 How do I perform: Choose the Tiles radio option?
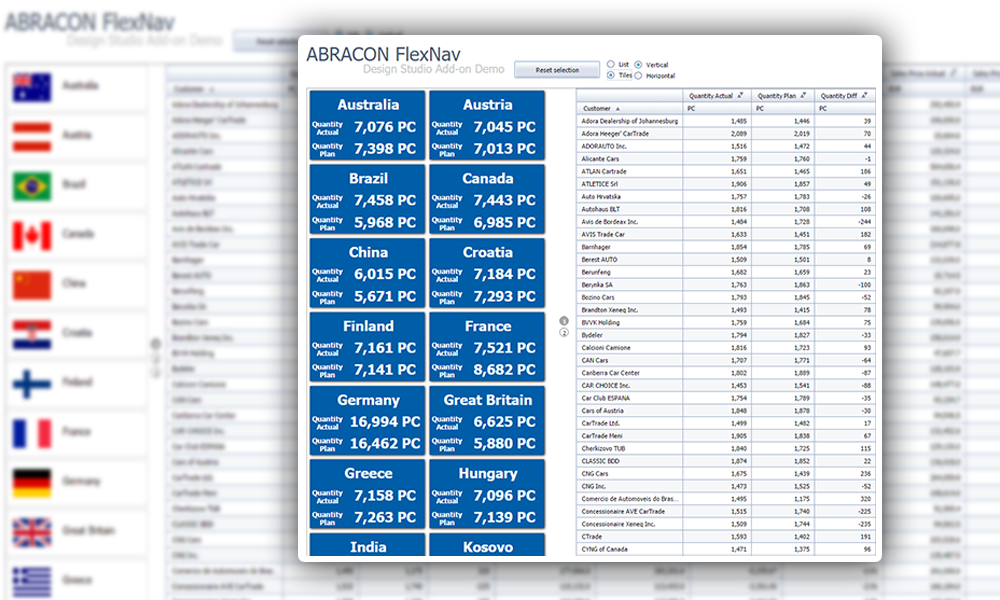coord(611,75)
